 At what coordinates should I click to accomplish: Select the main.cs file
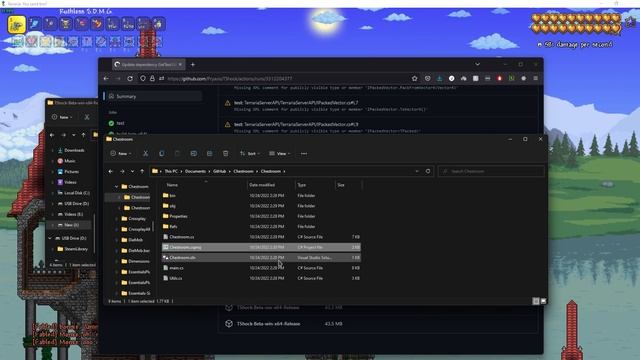(261, 268)
